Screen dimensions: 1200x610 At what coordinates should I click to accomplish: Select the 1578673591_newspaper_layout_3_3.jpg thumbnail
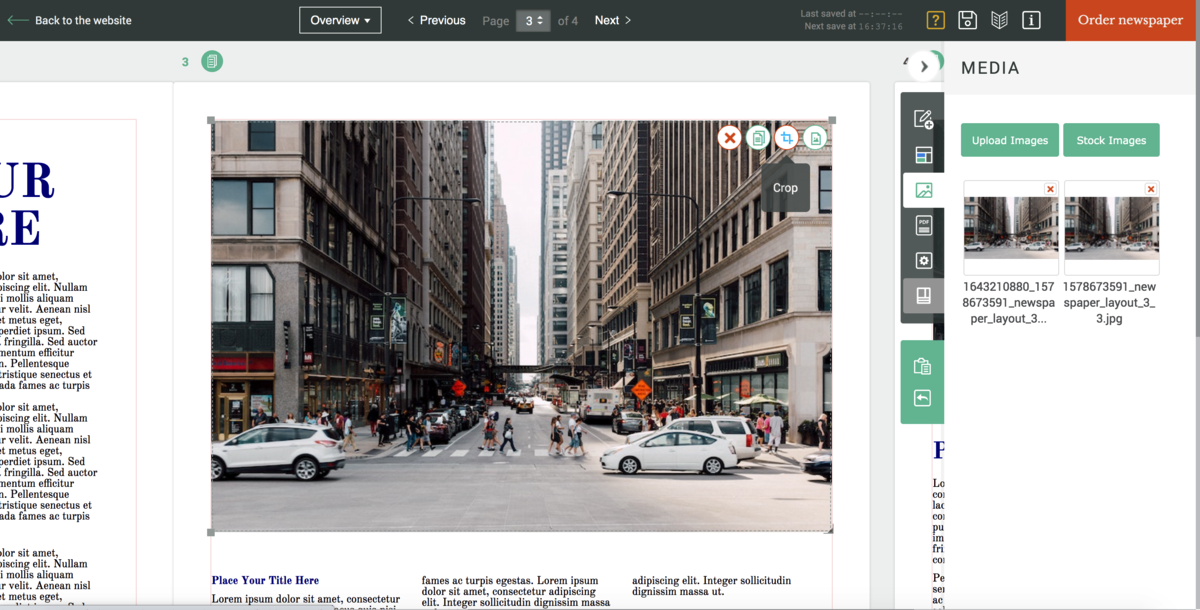[x=1111, y=227]
